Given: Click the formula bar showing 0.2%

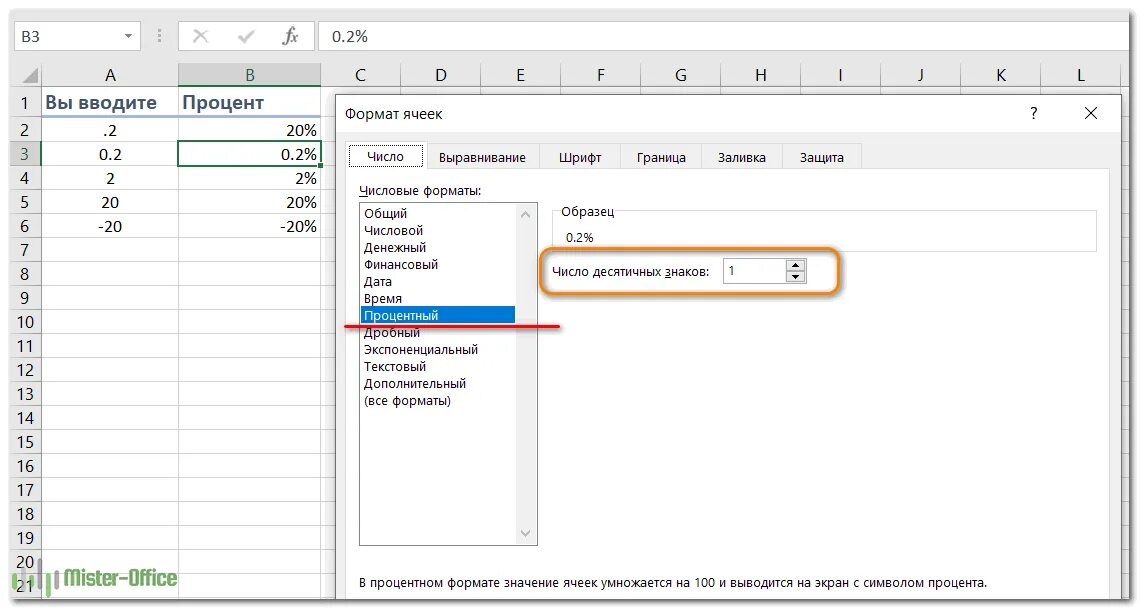Looking at the screenshot, I should (x=723, y=36).
